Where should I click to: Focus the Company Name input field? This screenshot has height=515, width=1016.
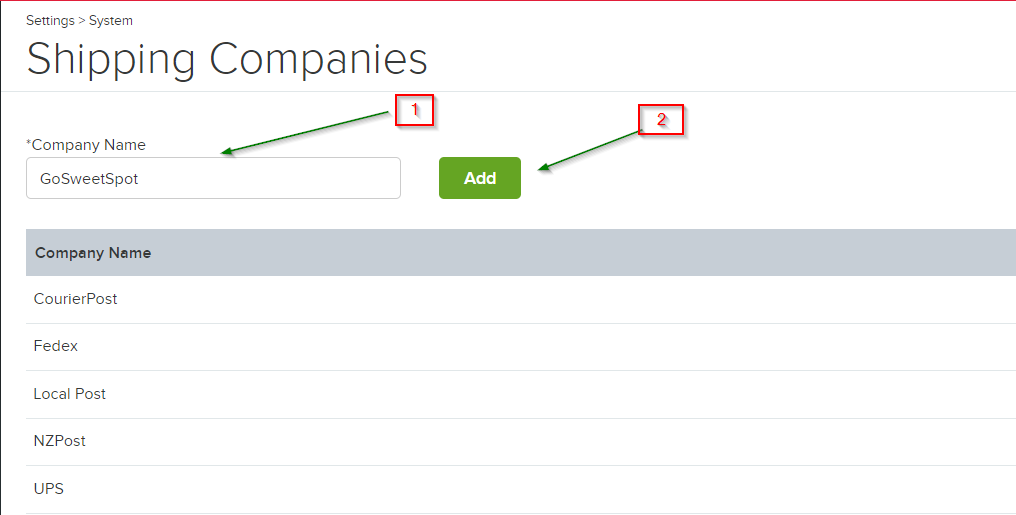213,178
